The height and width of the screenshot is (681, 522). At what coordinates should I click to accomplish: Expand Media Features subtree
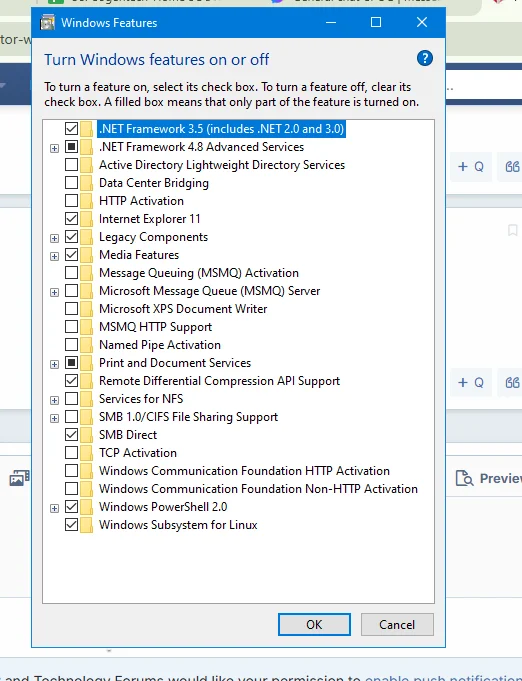(54, 257)
